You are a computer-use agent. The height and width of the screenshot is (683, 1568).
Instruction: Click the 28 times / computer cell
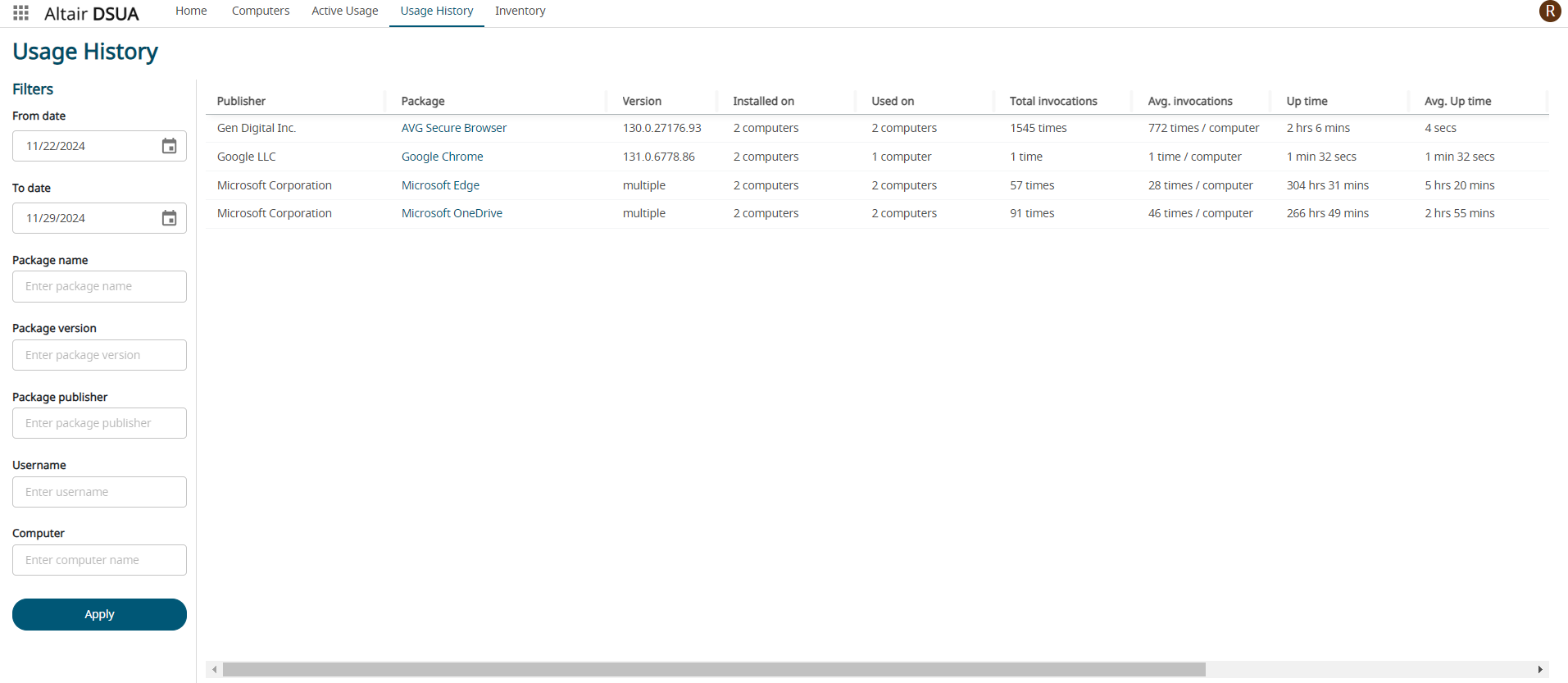[x=1201, y=186]
